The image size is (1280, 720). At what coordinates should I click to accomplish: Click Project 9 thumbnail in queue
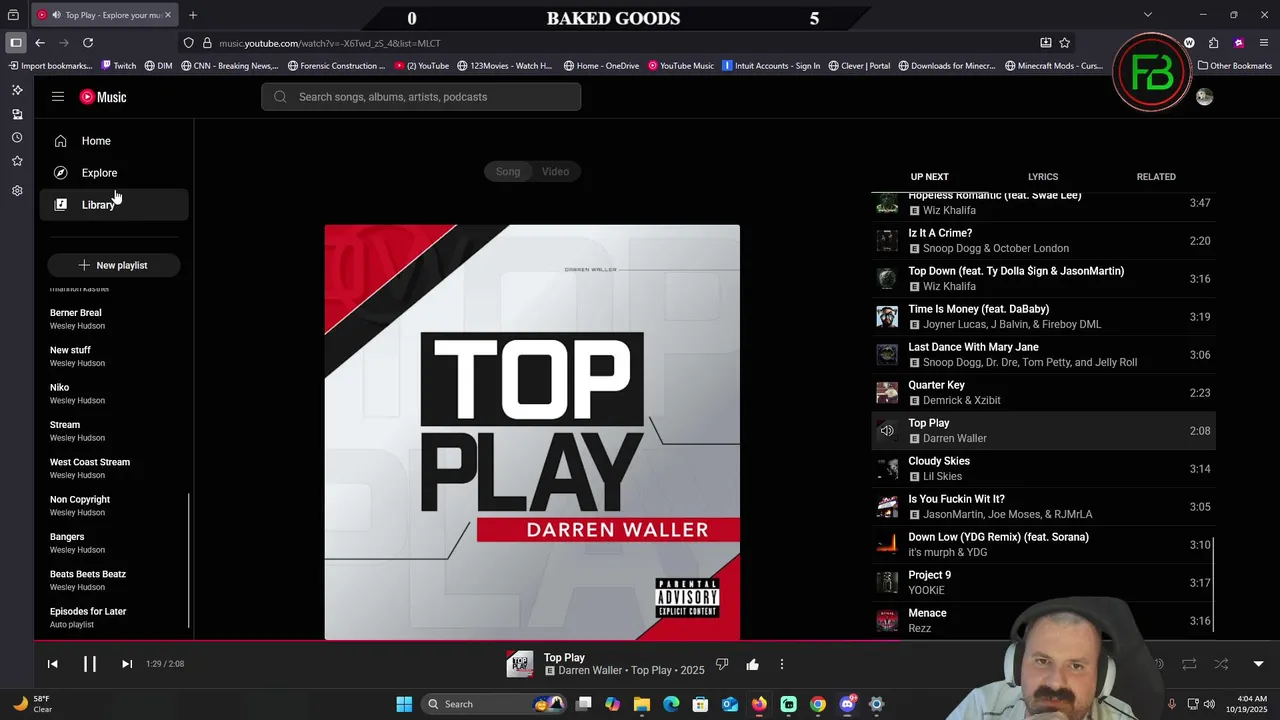coord(887,583)
